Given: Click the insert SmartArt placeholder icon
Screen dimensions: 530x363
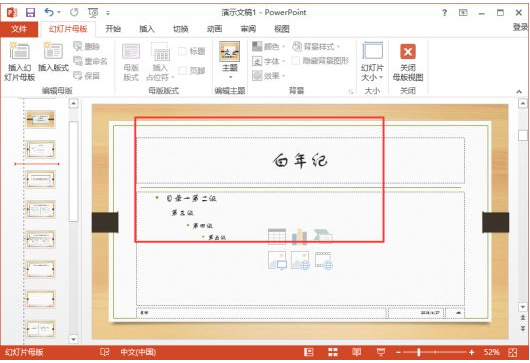Looking at the screenshot, I should pyautogui.click(x=323, y=237).
